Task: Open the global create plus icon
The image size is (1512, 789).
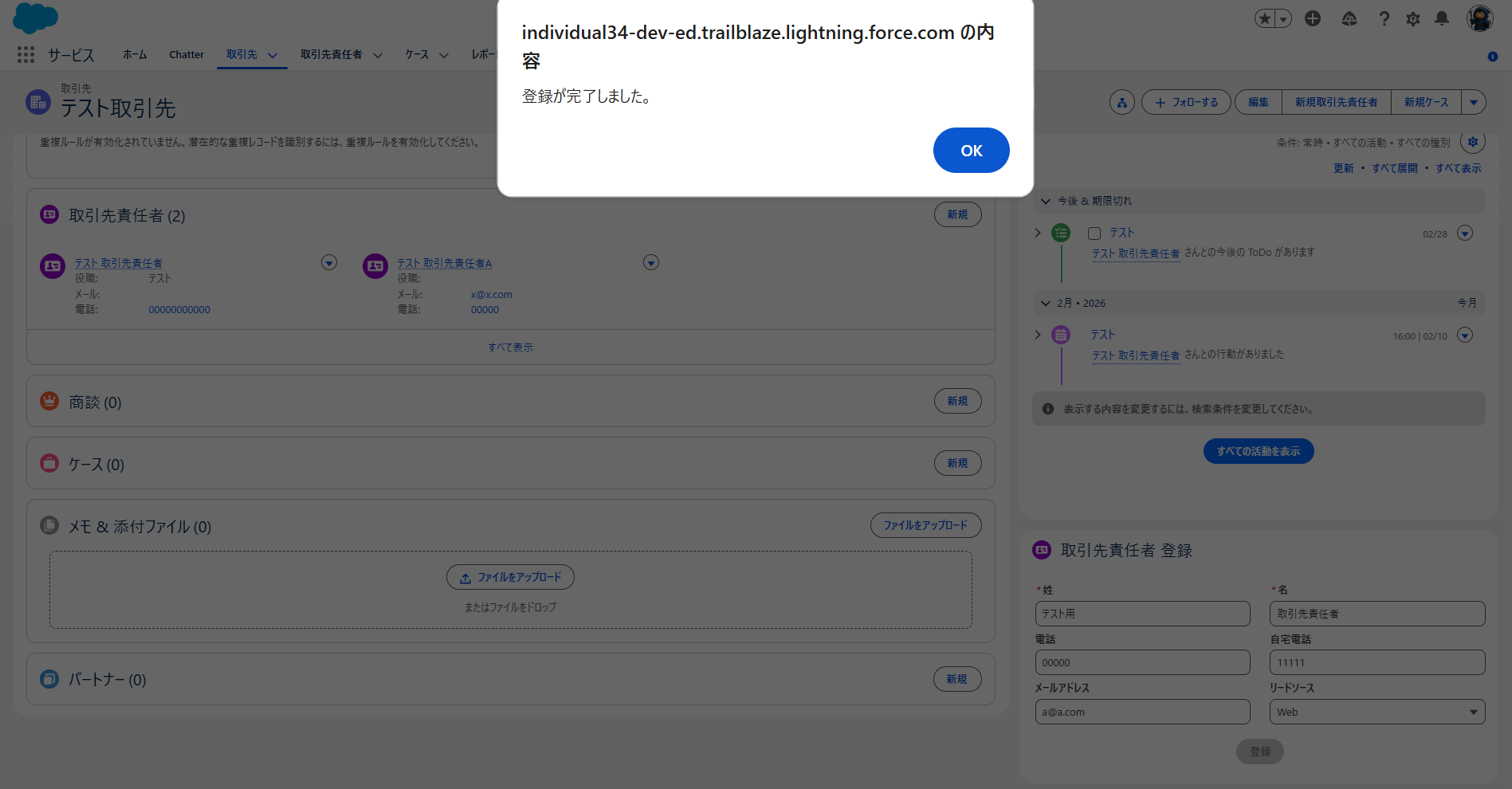Action: (x=1312, y=18)
